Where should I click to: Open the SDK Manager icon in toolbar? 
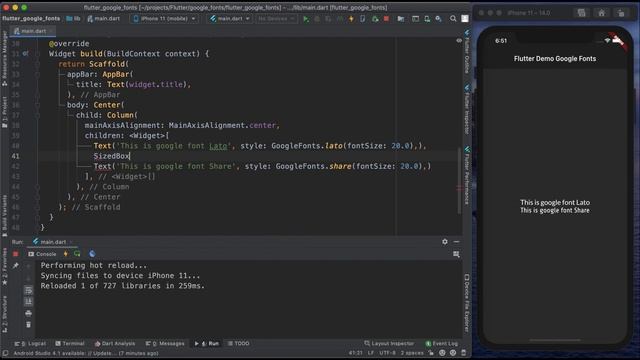click(x=438, y=19)
